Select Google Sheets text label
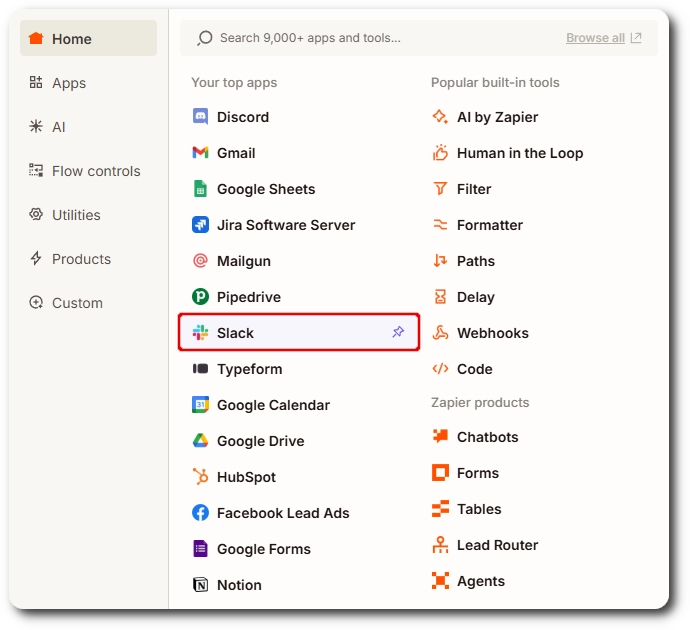 coord(266,189)
